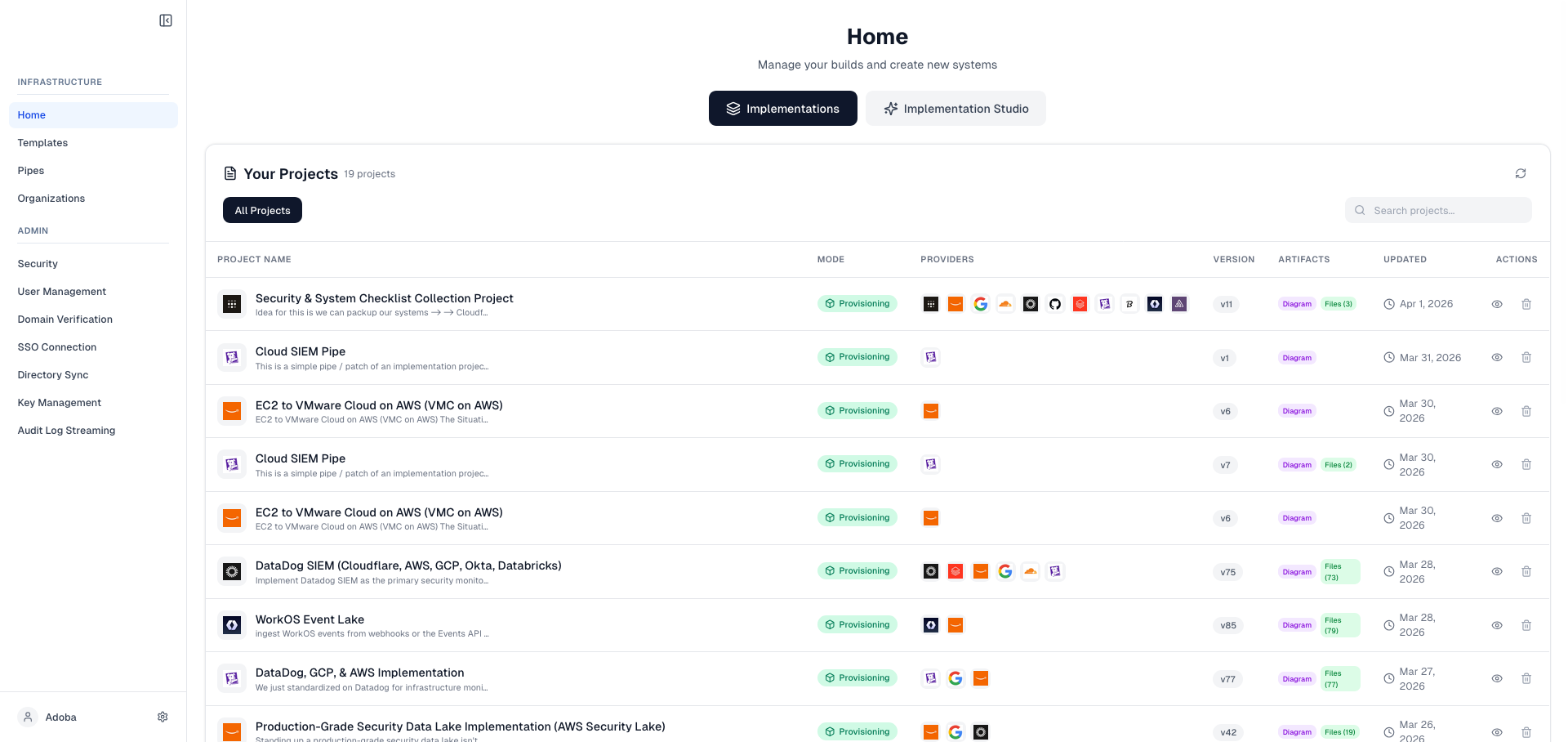Click the GitHub provider icon in the first row
This screenshot has width=1568, height=742.
tap(1054, 303)
